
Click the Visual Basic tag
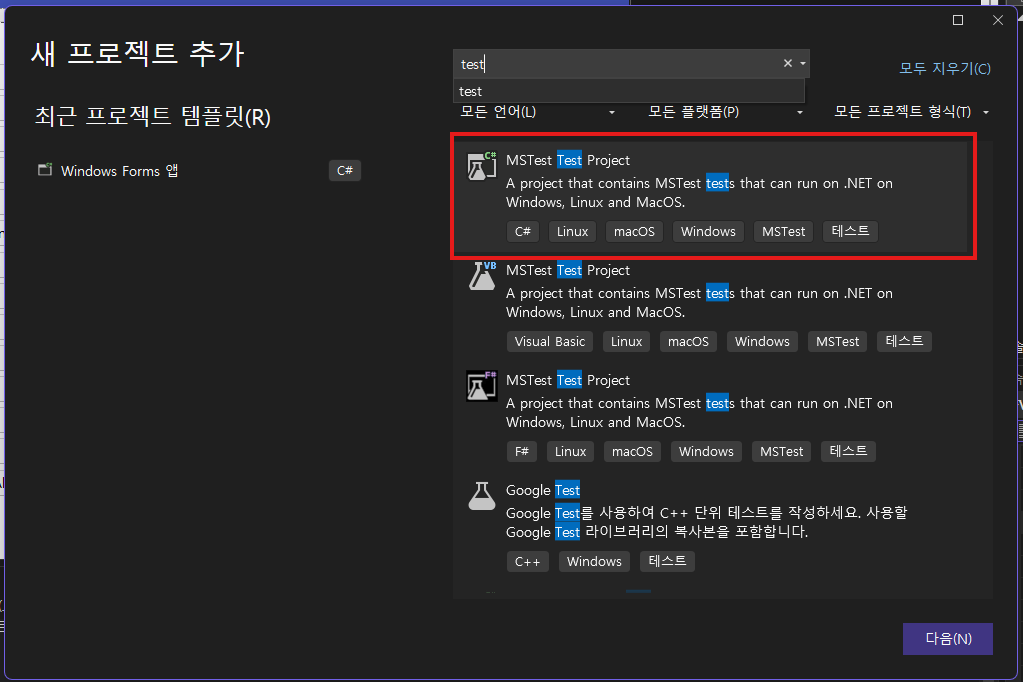[549, 341]
